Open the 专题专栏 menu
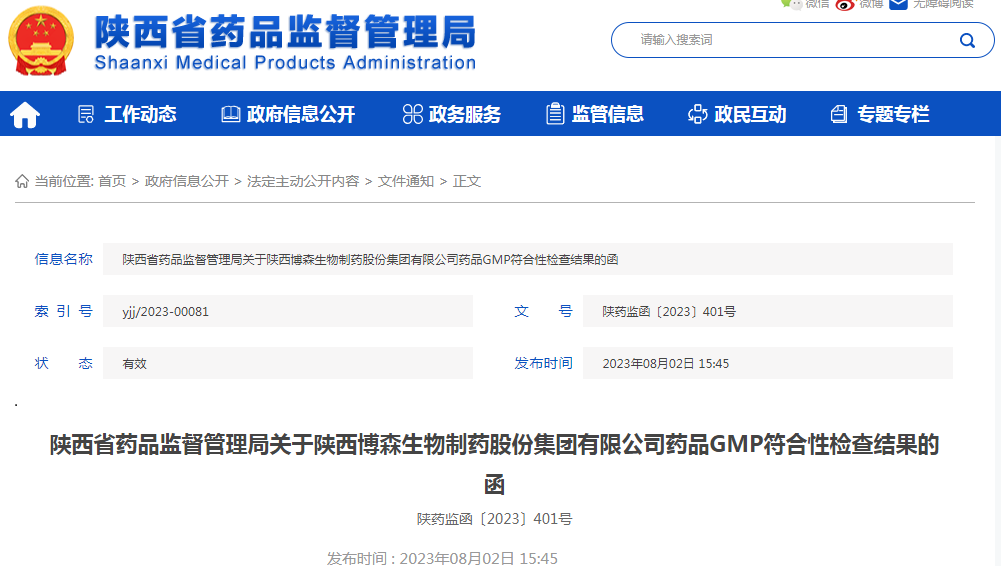 tap(893, 114)
